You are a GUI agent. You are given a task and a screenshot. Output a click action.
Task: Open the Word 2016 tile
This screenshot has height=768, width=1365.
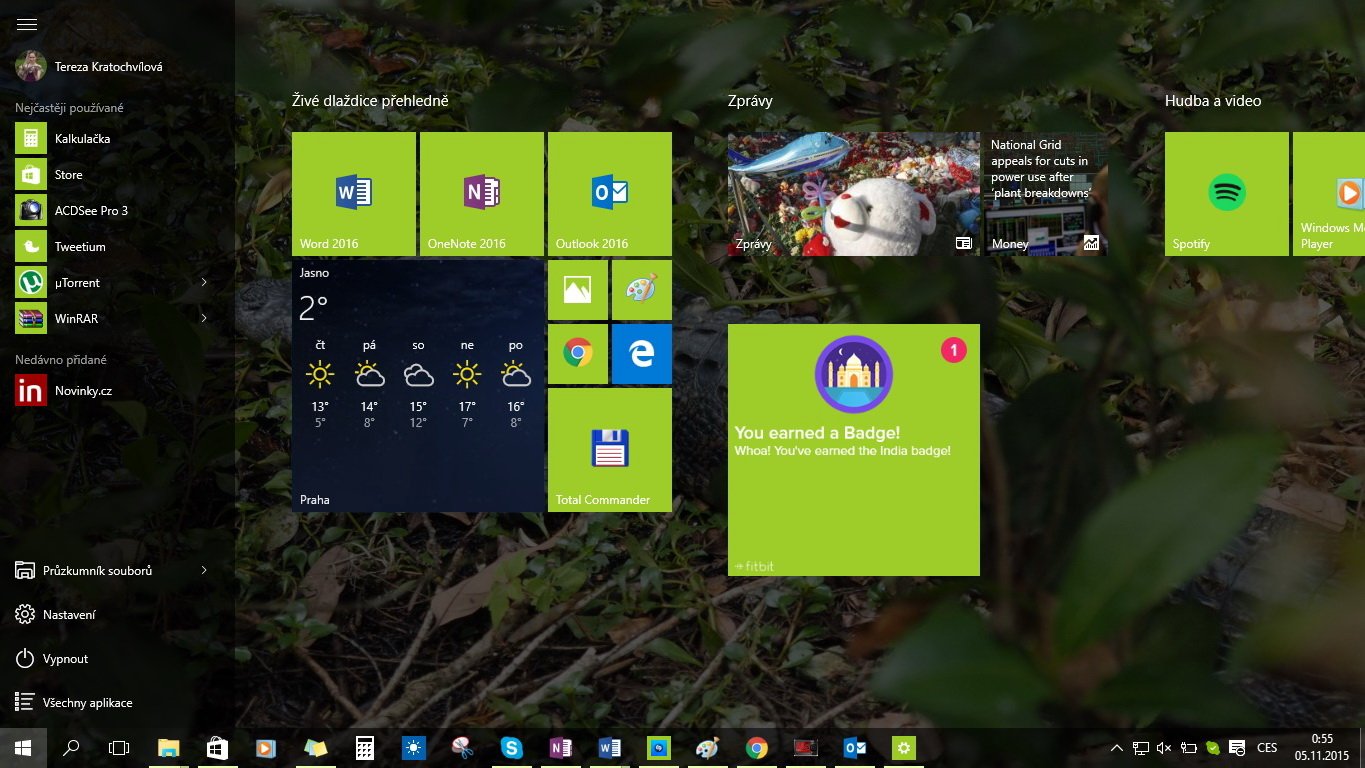click(x=354, y=194)
